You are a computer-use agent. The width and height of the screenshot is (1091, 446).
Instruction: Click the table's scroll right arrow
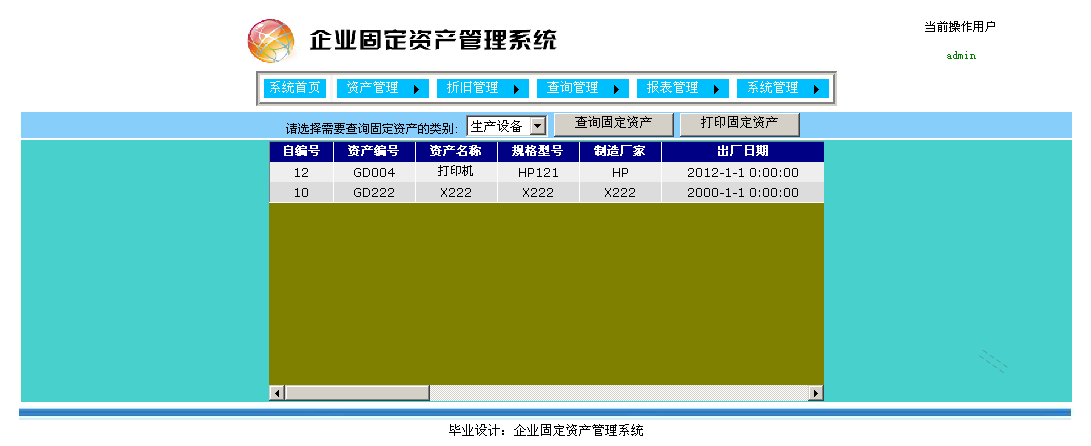pyautogui.click(x=815, y=393)
